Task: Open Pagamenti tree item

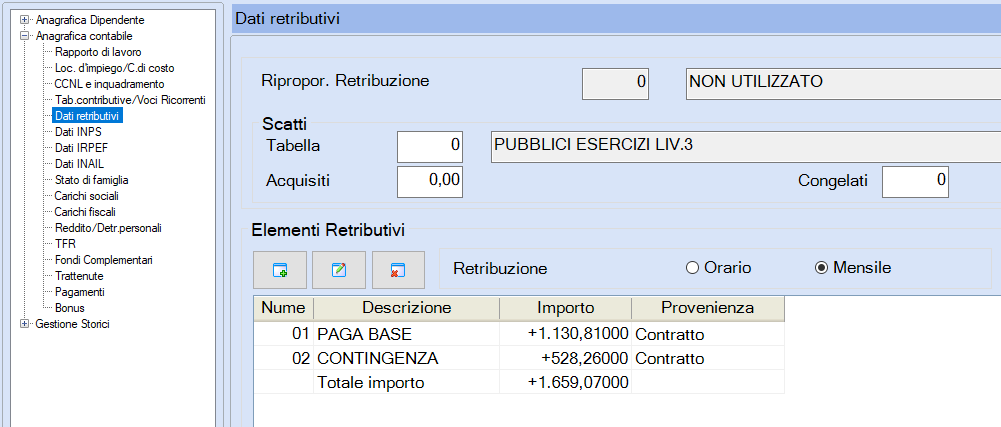Action: tap(79, 292)
